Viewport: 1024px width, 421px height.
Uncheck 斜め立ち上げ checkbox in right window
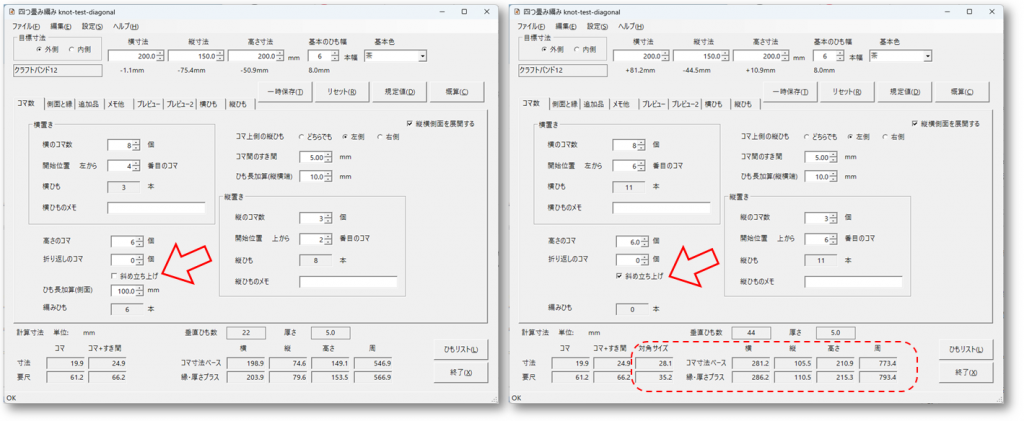(620, 276)
